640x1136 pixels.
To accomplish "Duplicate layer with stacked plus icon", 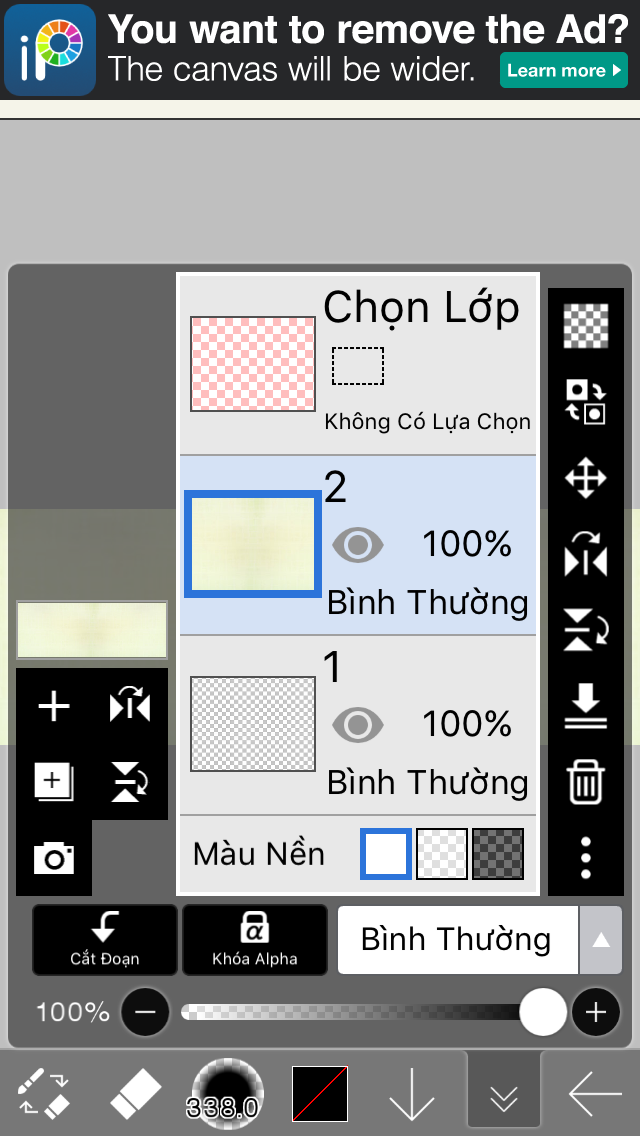I will tap(54, 782).
